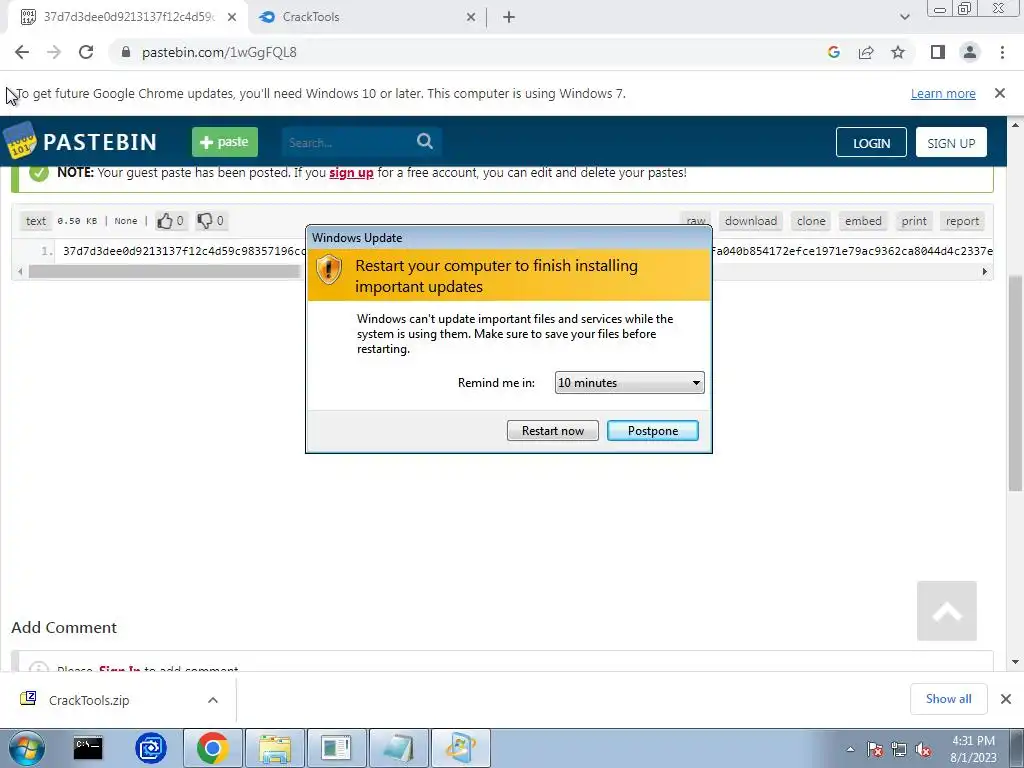Open the Chrome profile avatar

(x=970, y=52)
